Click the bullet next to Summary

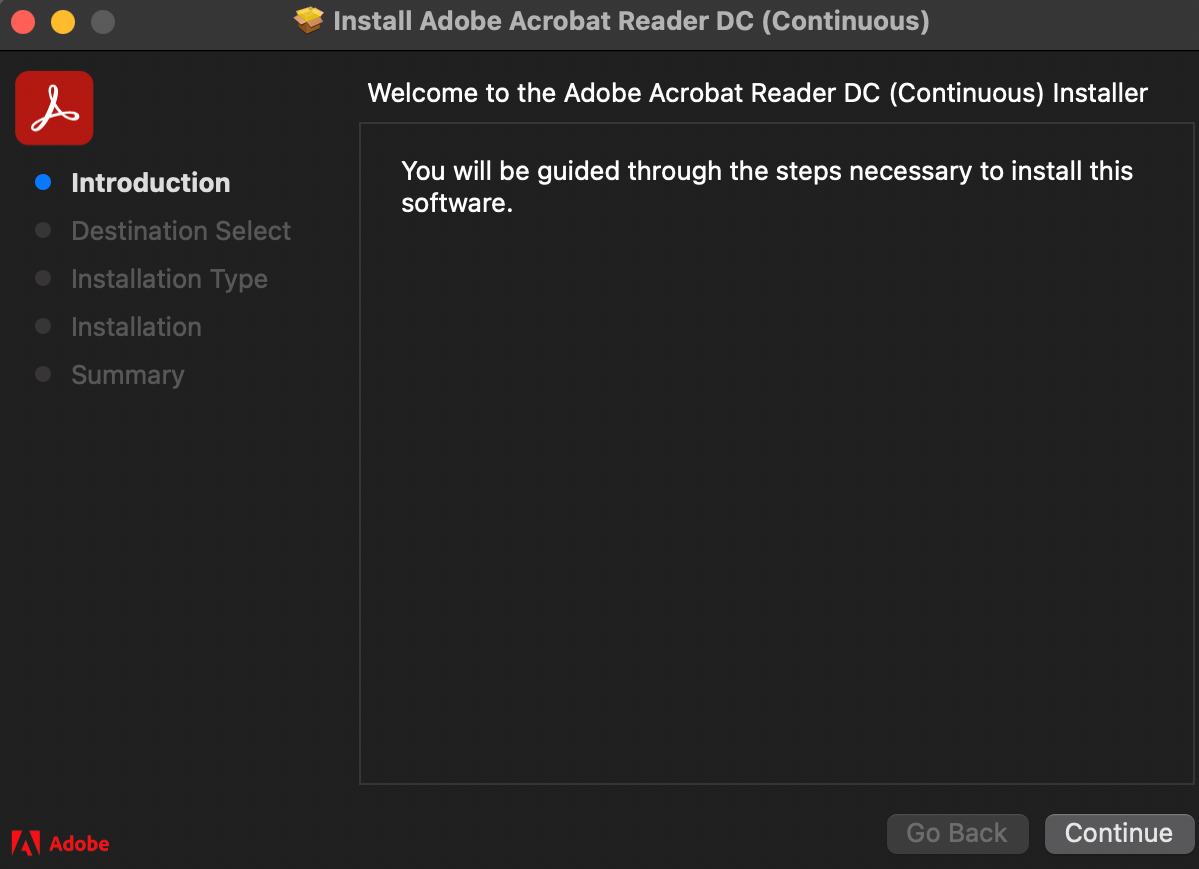[x=43, y=374]
